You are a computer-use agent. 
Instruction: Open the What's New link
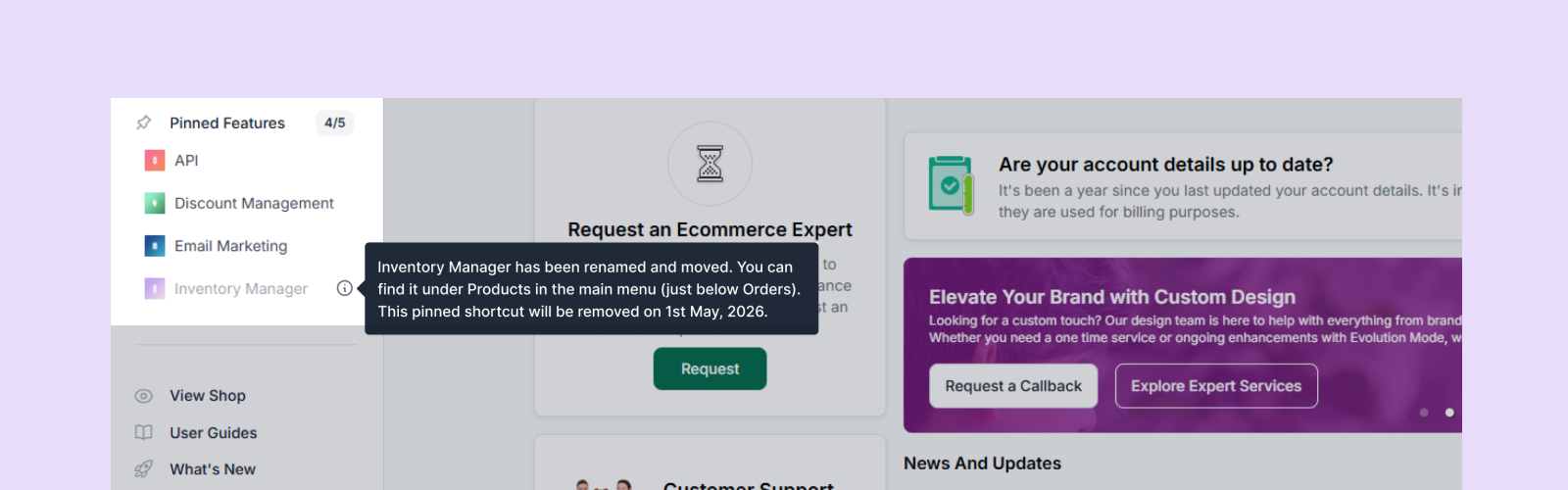point(213,469)
